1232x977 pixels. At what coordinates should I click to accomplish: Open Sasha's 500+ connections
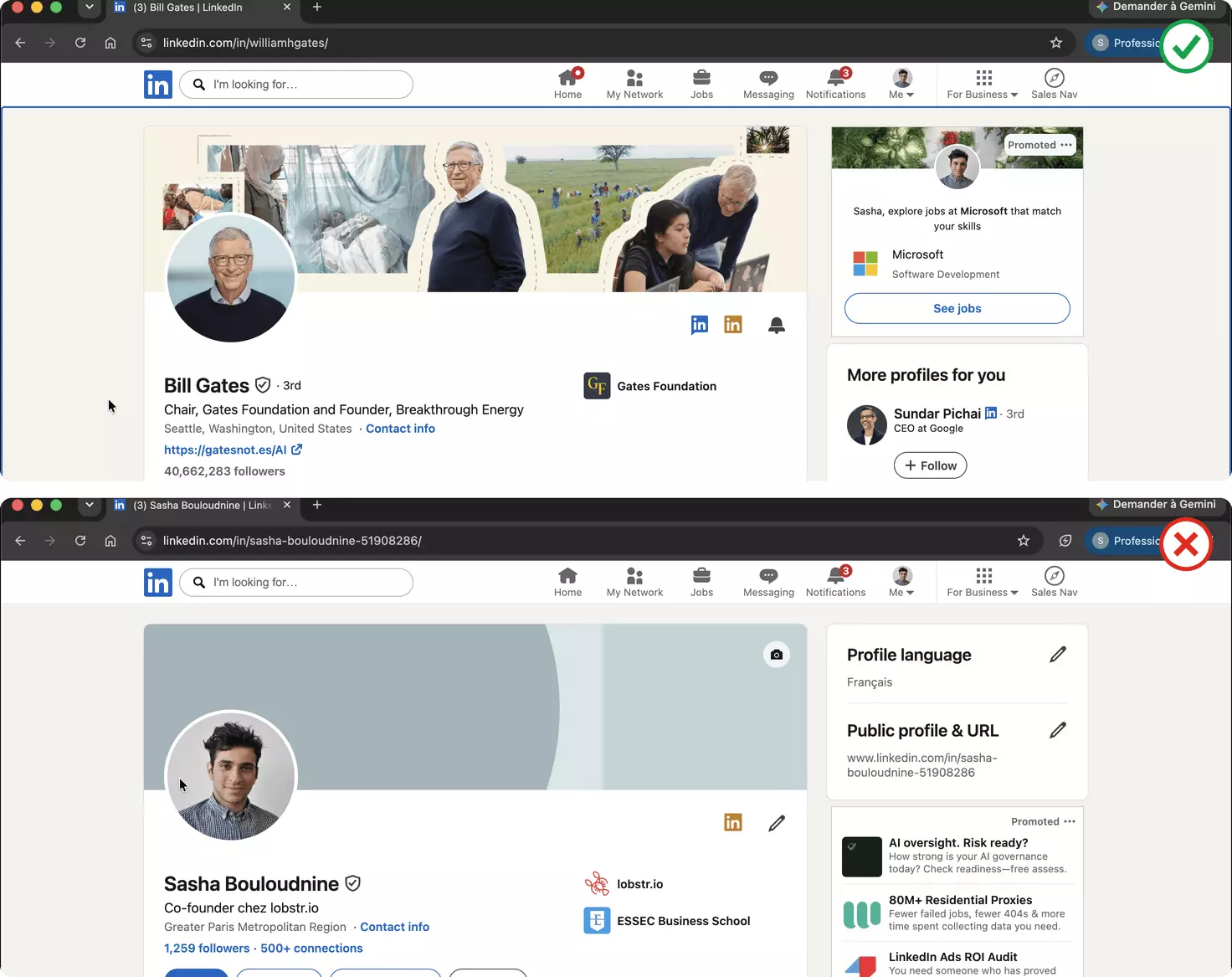pyautogui.click(x=311, y=949)
